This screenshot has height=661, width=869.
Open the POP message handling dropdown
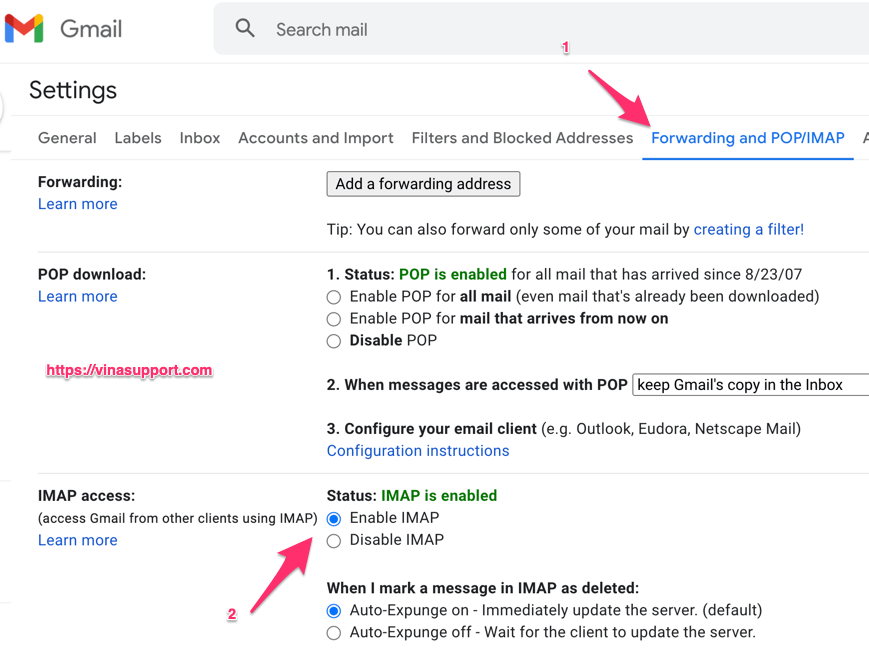[750, 385]
